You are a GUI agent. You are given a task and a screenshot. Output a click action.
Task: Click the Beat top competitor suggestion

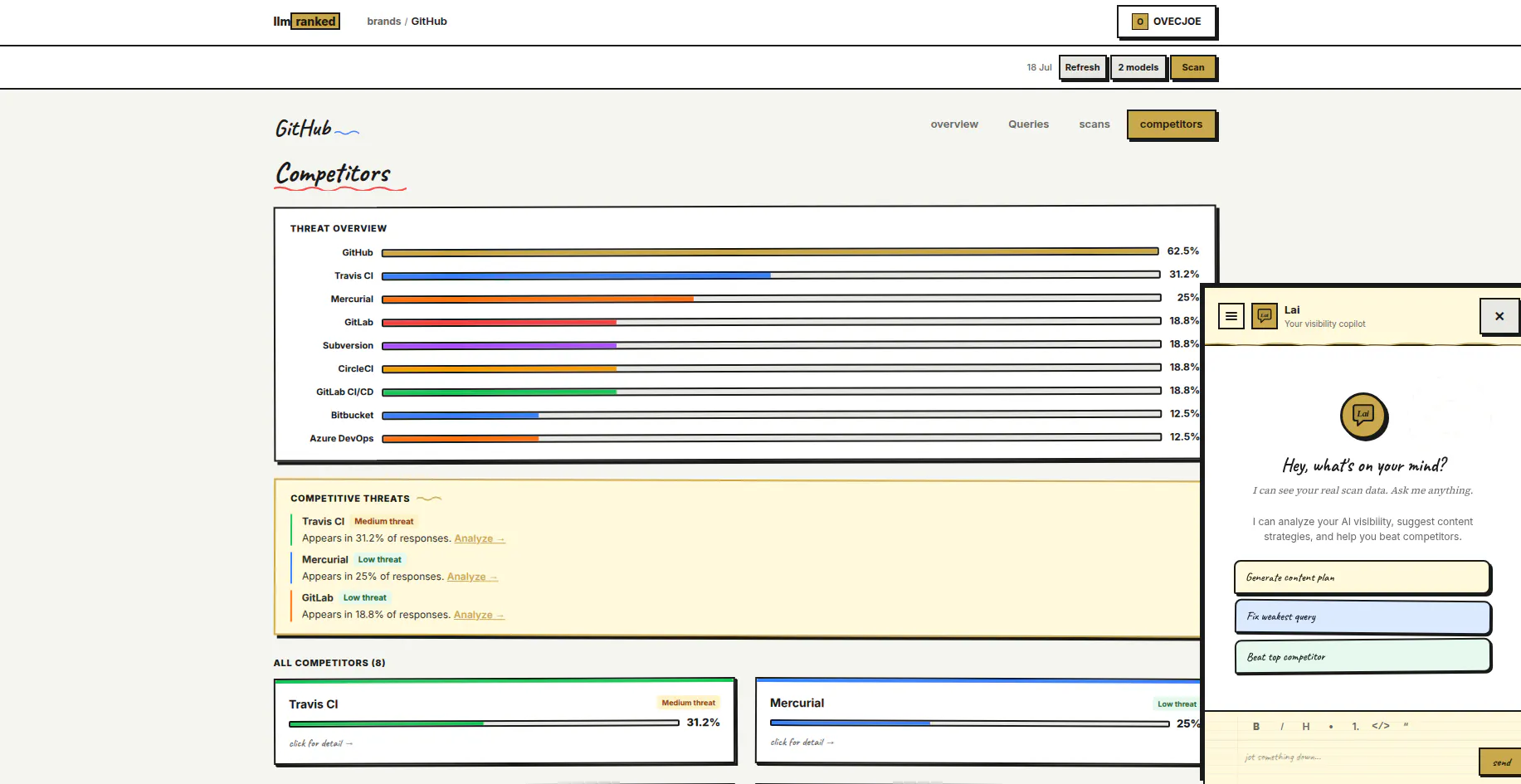[1362, 657]
